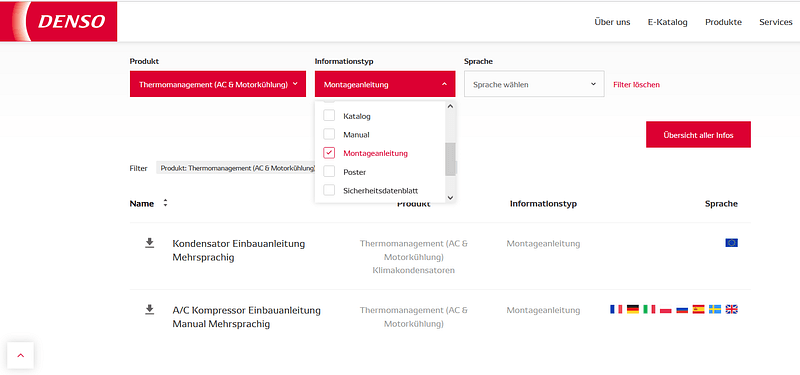This screenshot has height=375, width=800.
Task: Select the German flag for A/C Kompressor
Action: coord(633,309)
